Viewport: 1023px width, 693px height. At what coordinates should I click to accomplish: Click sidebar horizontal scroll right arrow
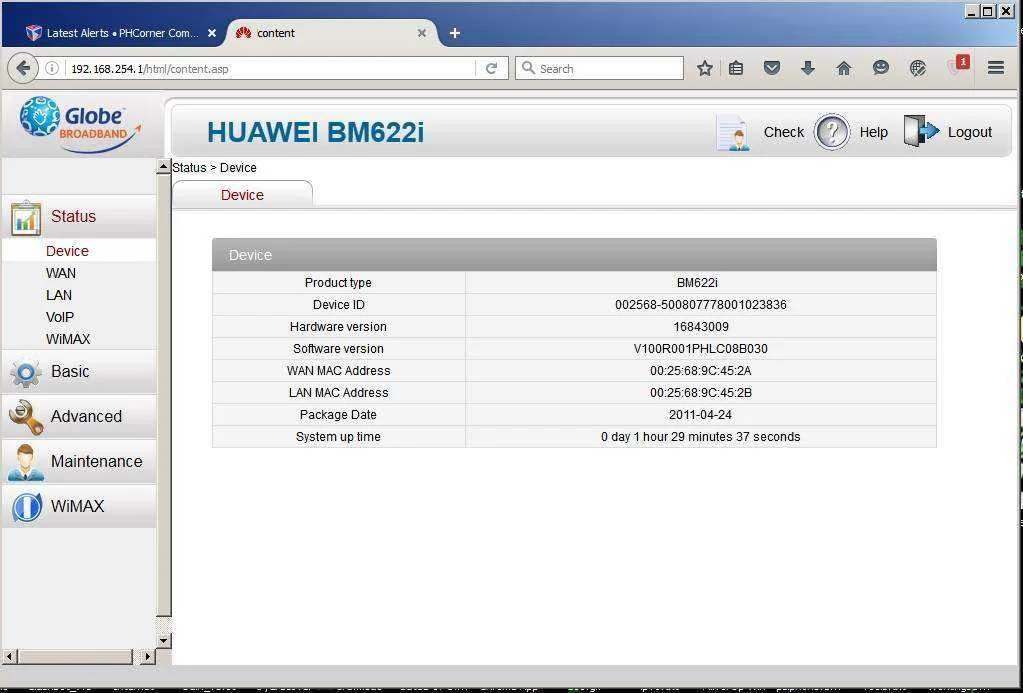click(x=147, y=656)
